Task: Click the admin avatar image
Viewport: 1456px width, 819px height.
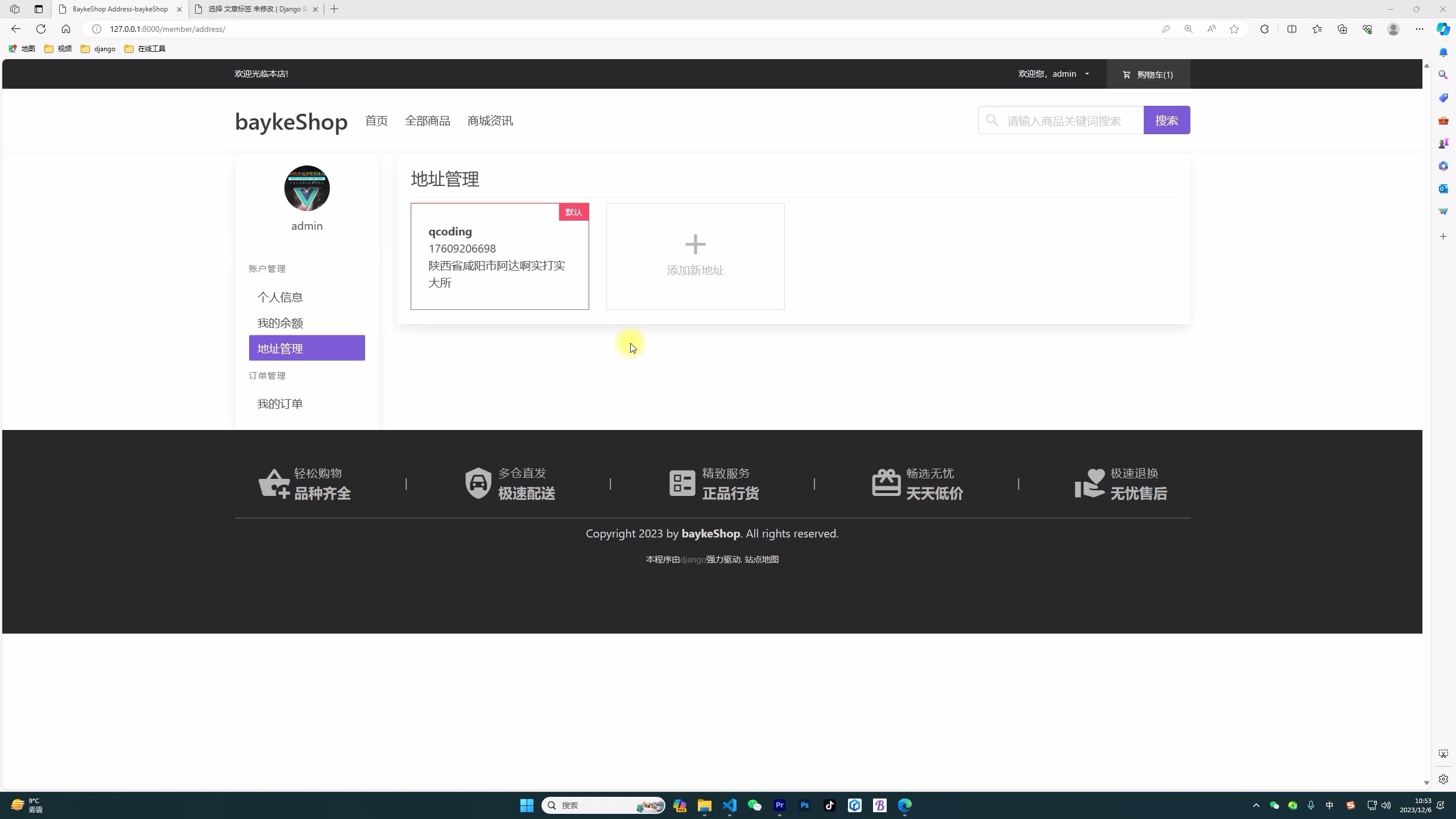Action: (307, 188)
